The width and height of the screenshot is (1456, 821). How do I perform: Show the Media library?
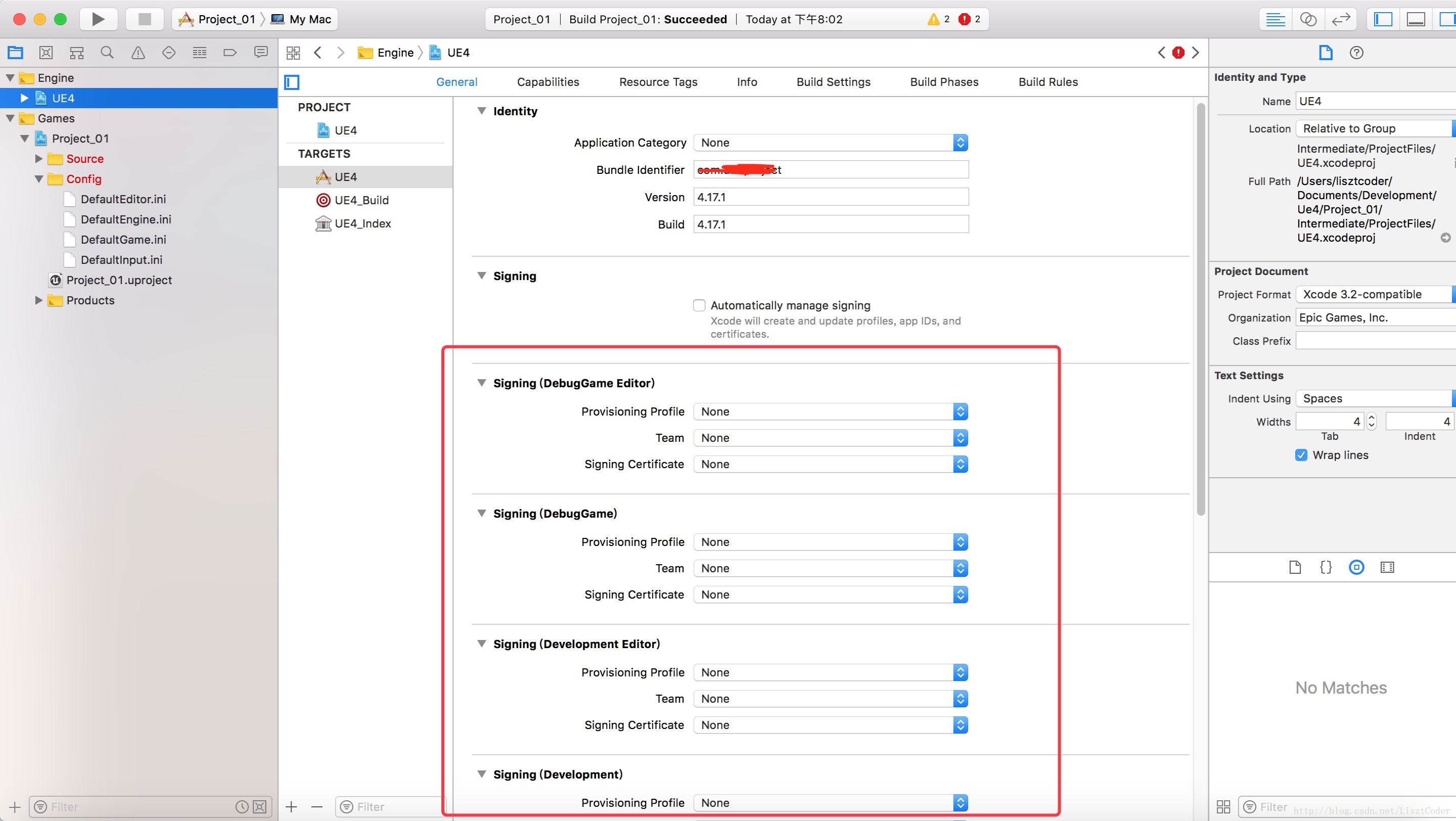click(x=1387, y=567)
